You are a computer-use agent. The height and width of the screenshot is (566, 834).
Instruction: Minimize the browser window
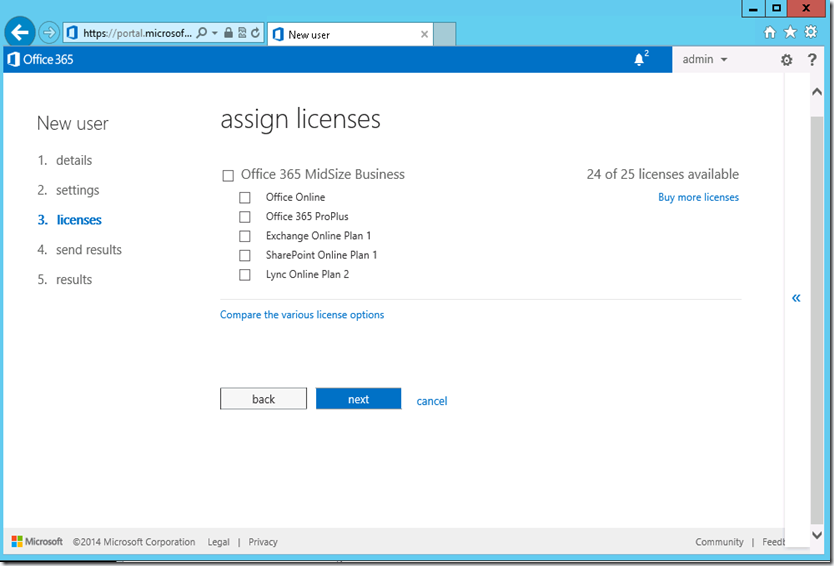tap(753, 9)
